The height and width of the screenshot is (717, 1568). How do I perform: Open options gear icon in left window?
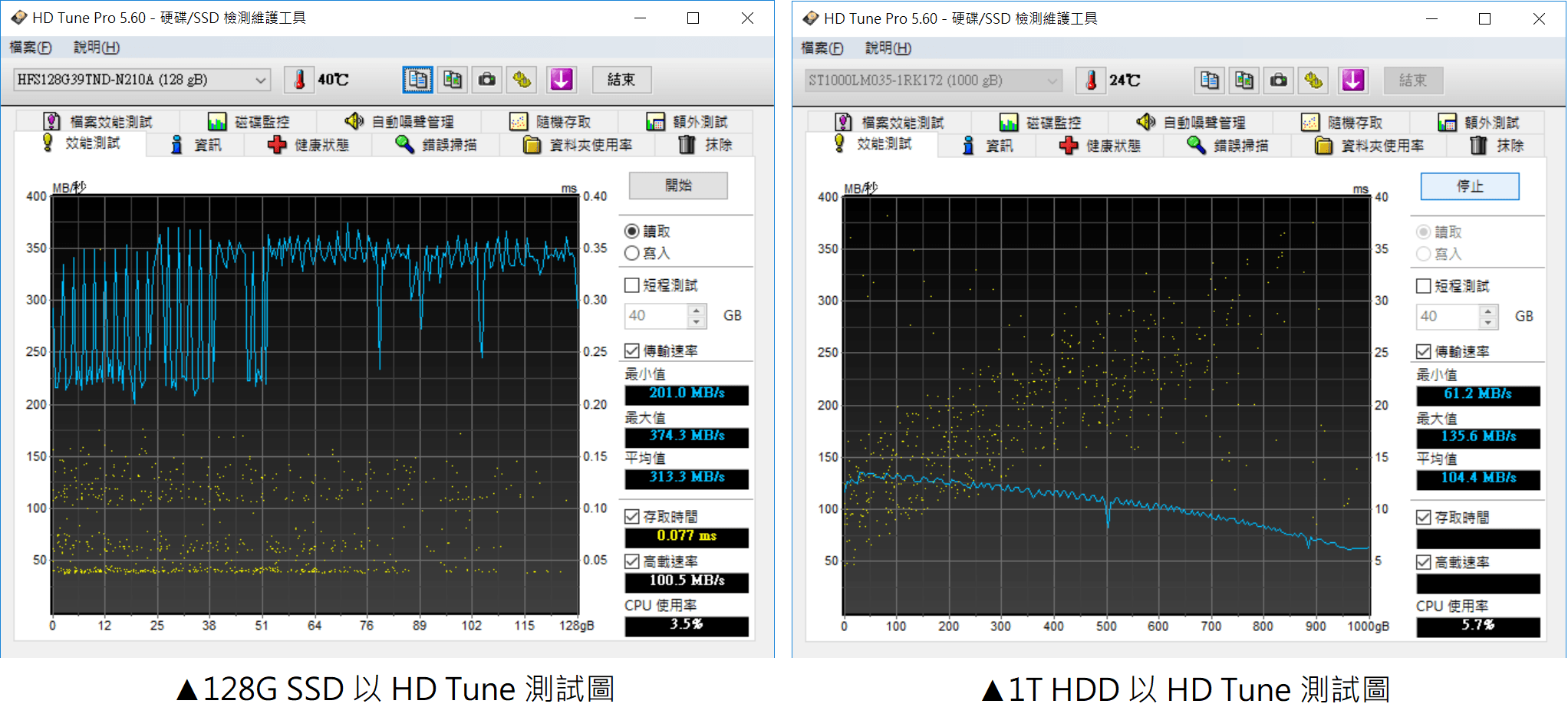coord(522,80)
